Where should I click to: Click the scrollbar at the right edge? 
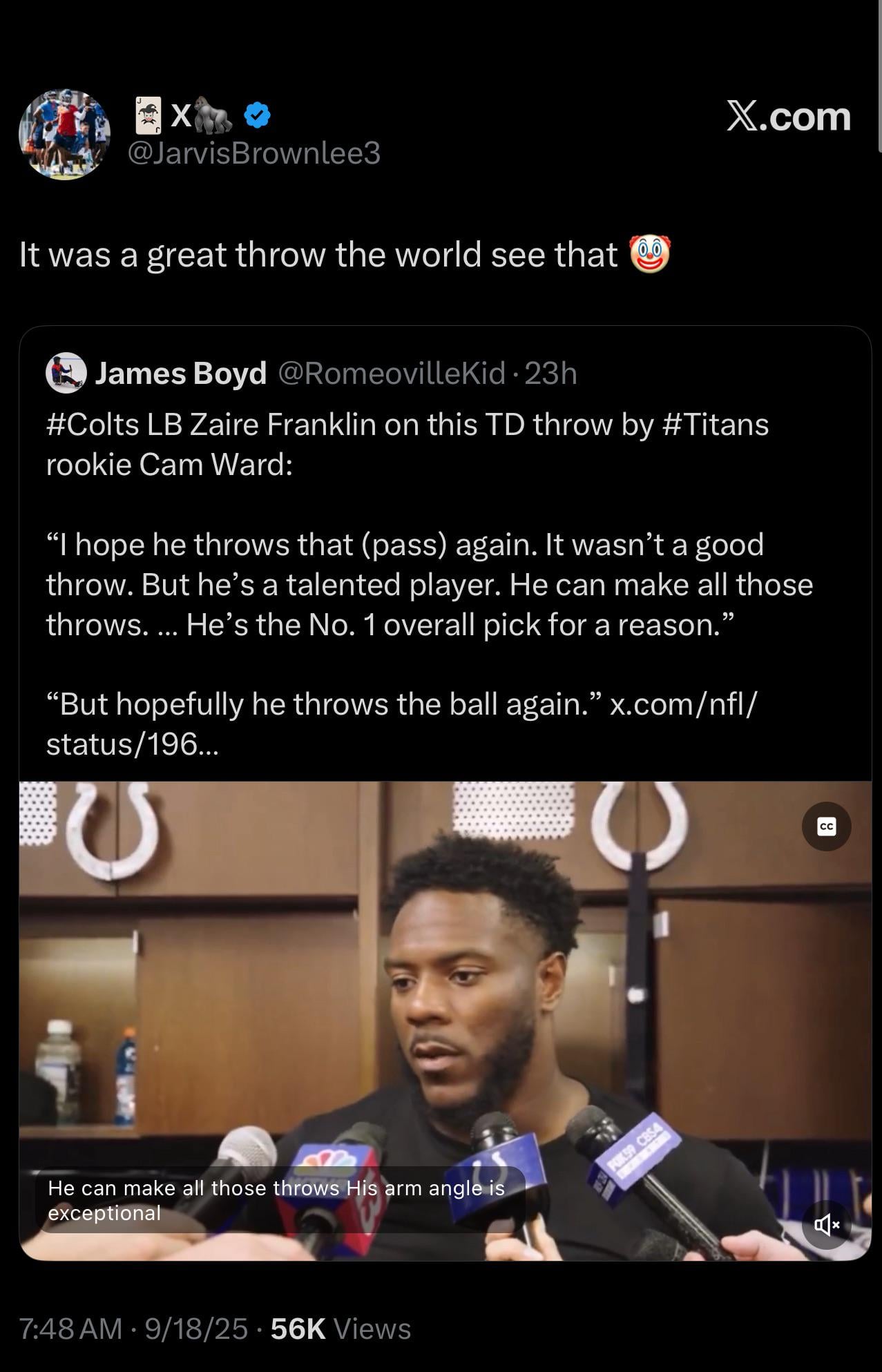pyautogui.click(x=879, y=76)
